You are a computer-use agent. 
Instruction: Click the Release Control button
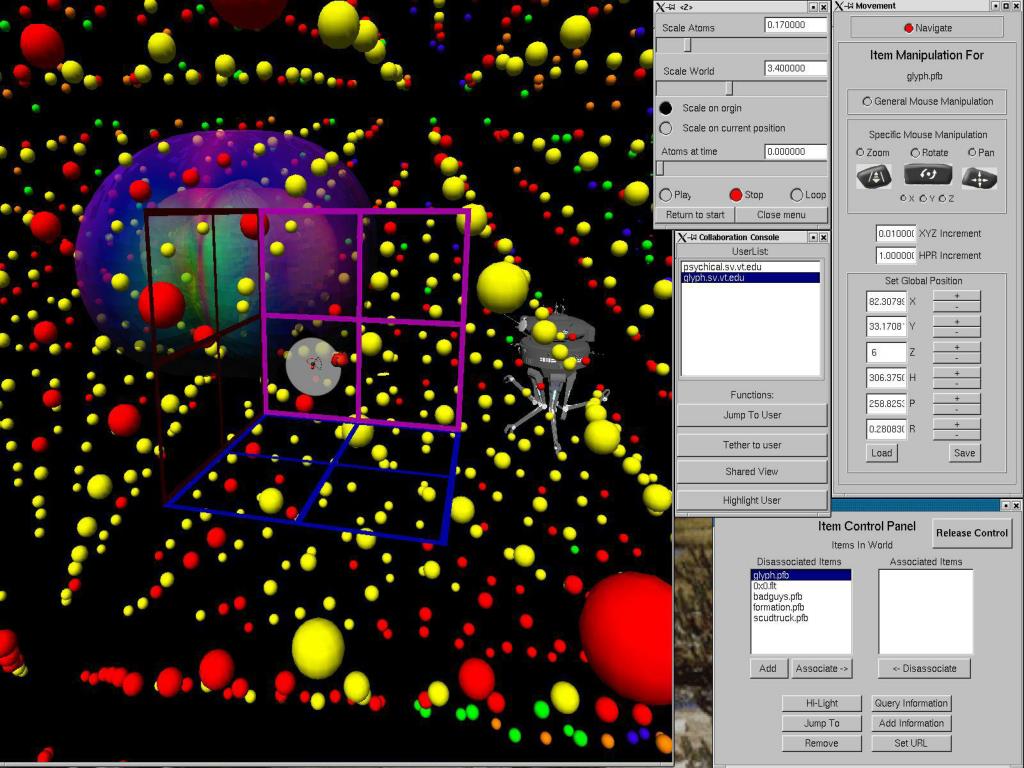(971, 533)
